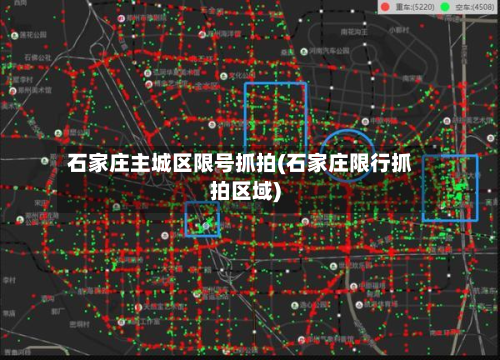The height and width of the screenshot is (360, 500).
Task: Select the 空车:(4508) legend label
Action: tap(475, 7)
